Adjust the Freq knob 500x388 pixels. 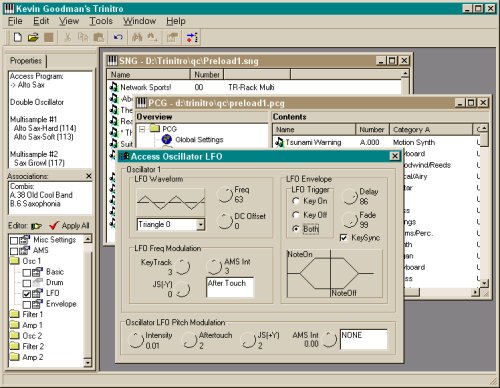click(x=225, y=195)
